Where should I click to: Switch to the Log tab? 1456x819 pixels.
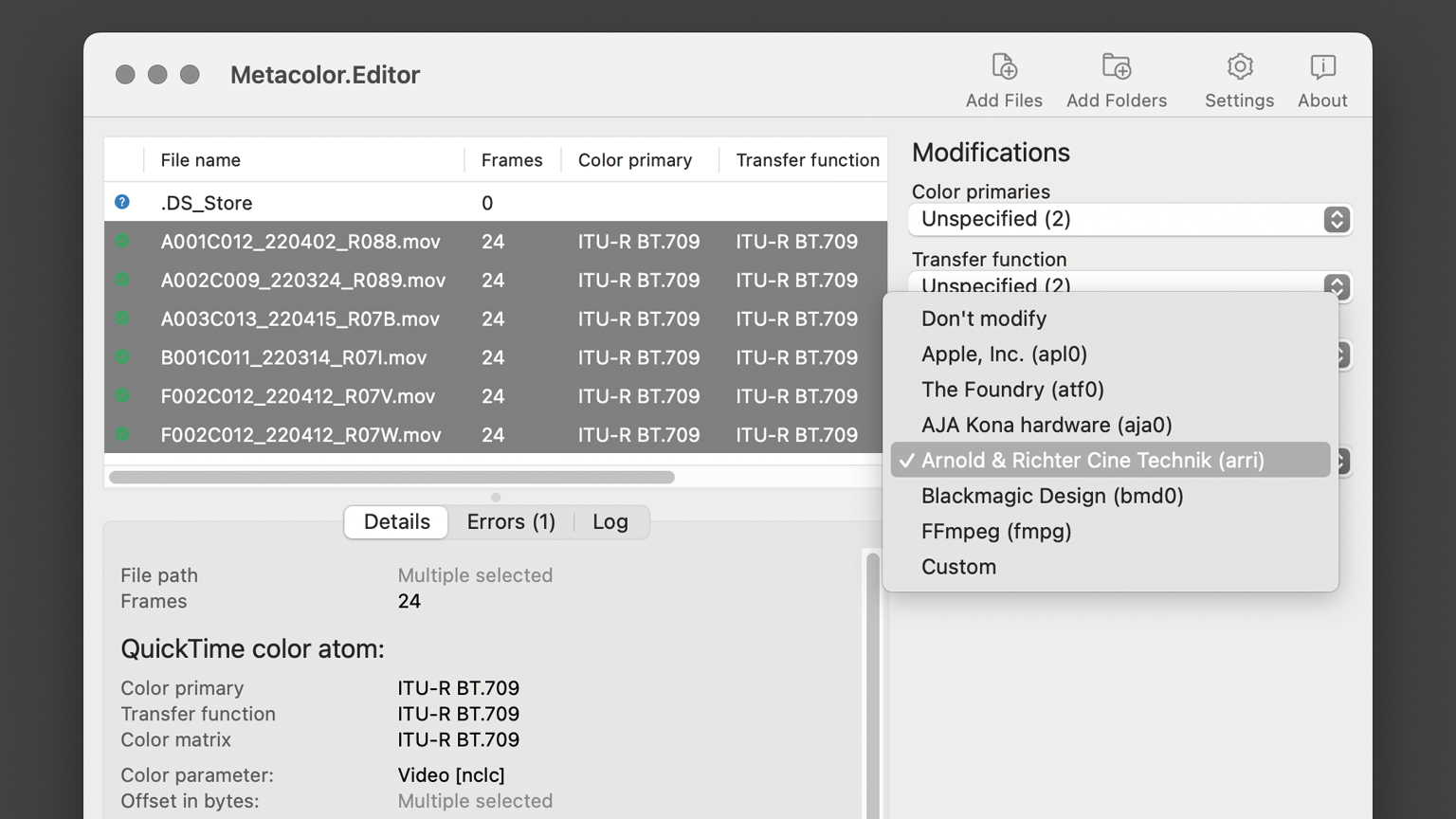click(x=610, y=522)
